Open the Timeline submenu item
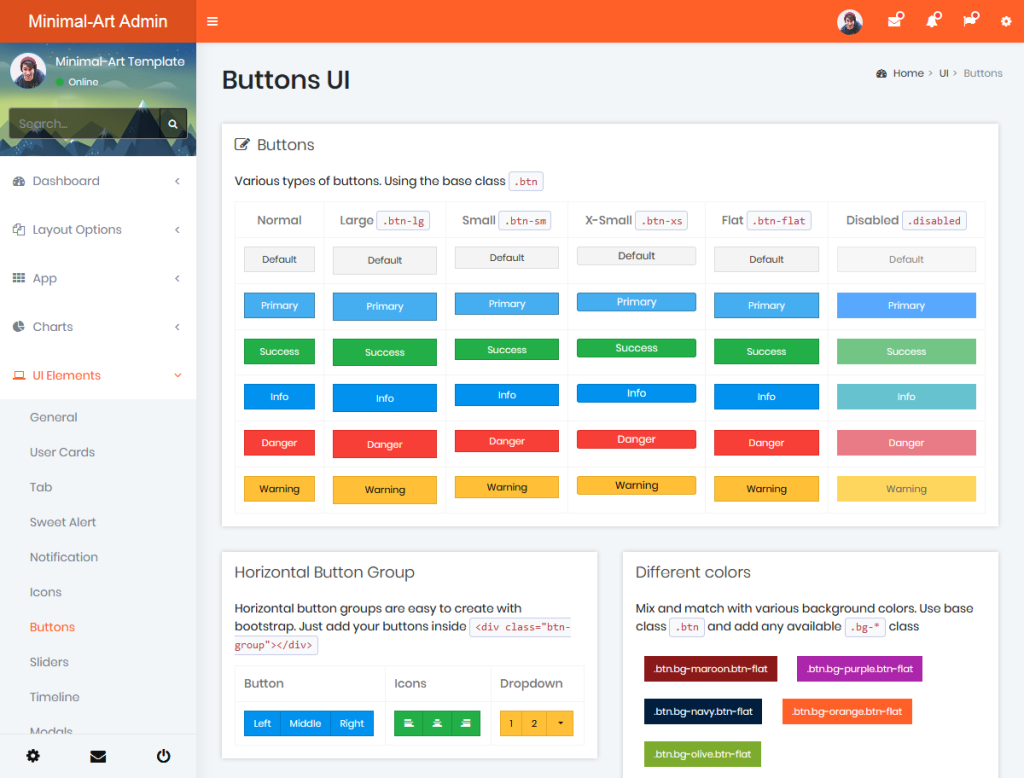Screen dimensions: 1024x778 (54, 697)
